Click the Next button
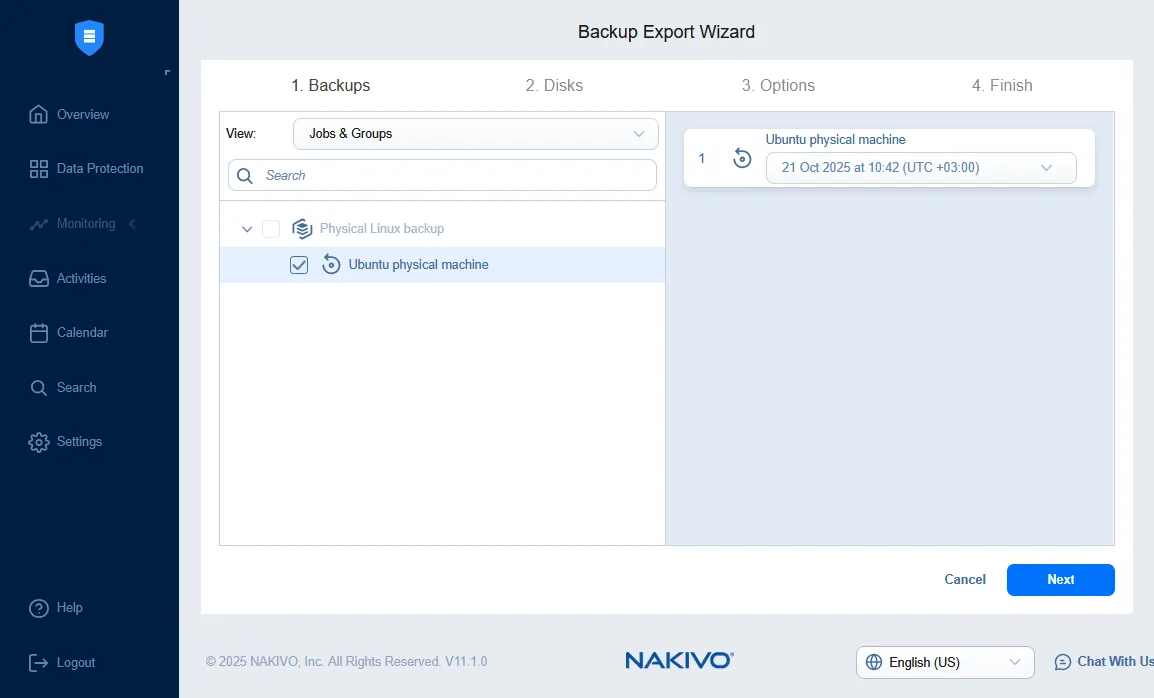Screen dimensions: 1154x698 click(1061, 579)
